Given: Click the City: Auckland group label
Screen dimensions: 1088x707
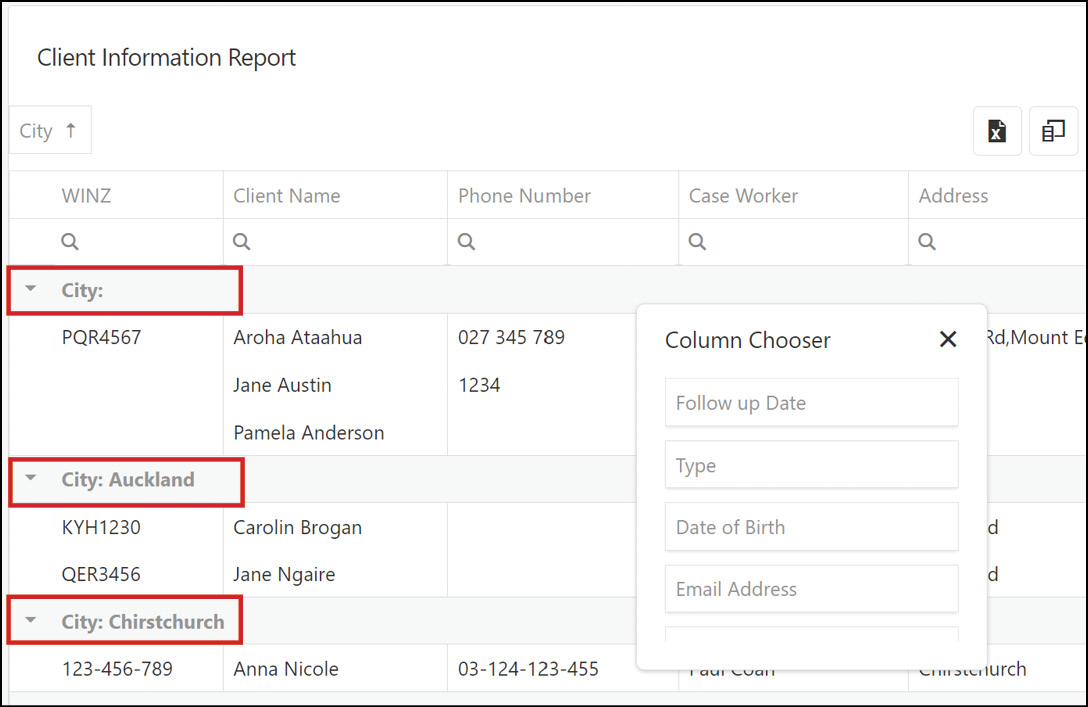Looking at the screenshot, I should [128, 479].
